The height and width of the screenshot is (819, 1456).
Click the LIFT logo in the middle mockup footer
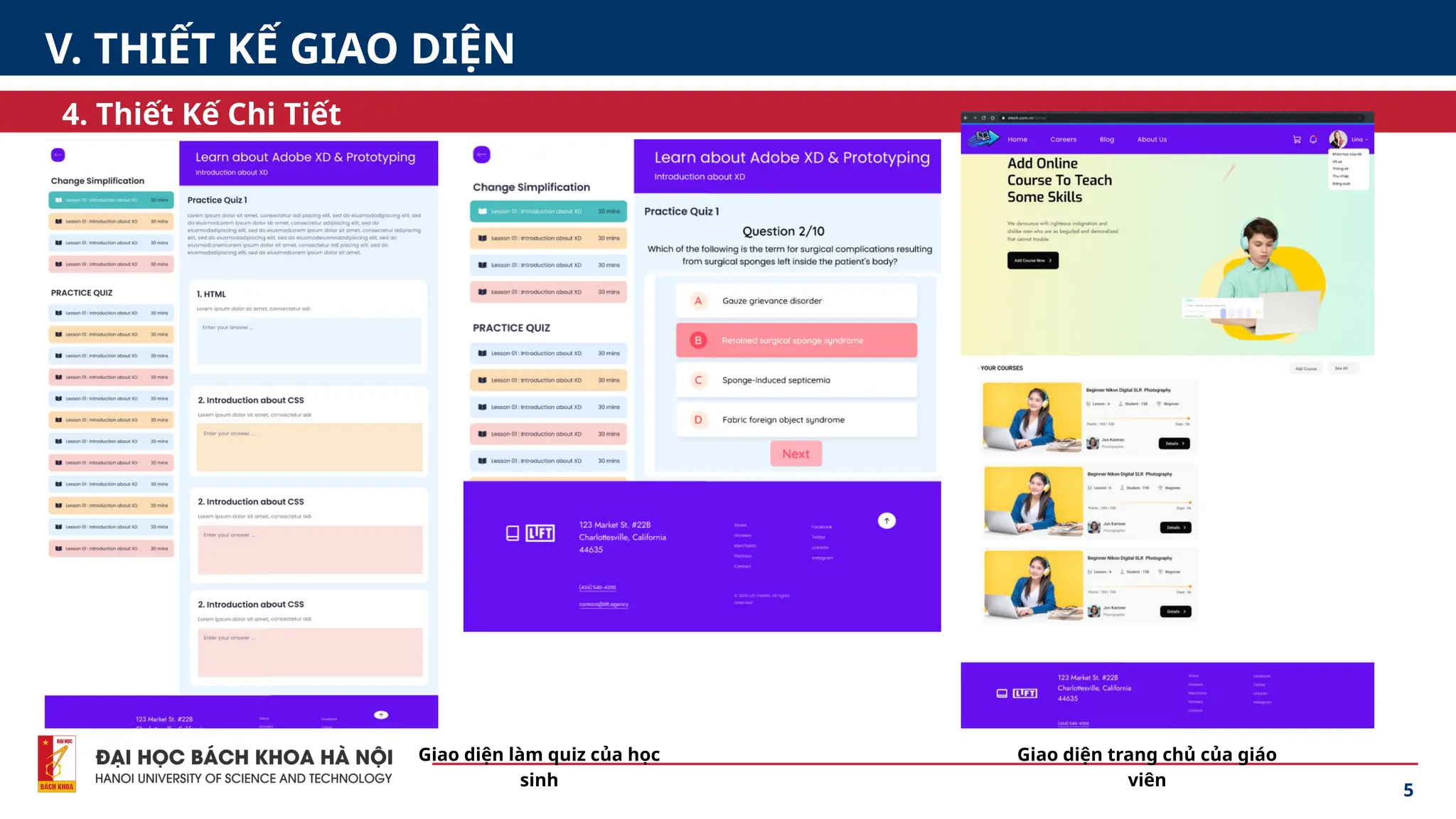(x=540, y=533)
